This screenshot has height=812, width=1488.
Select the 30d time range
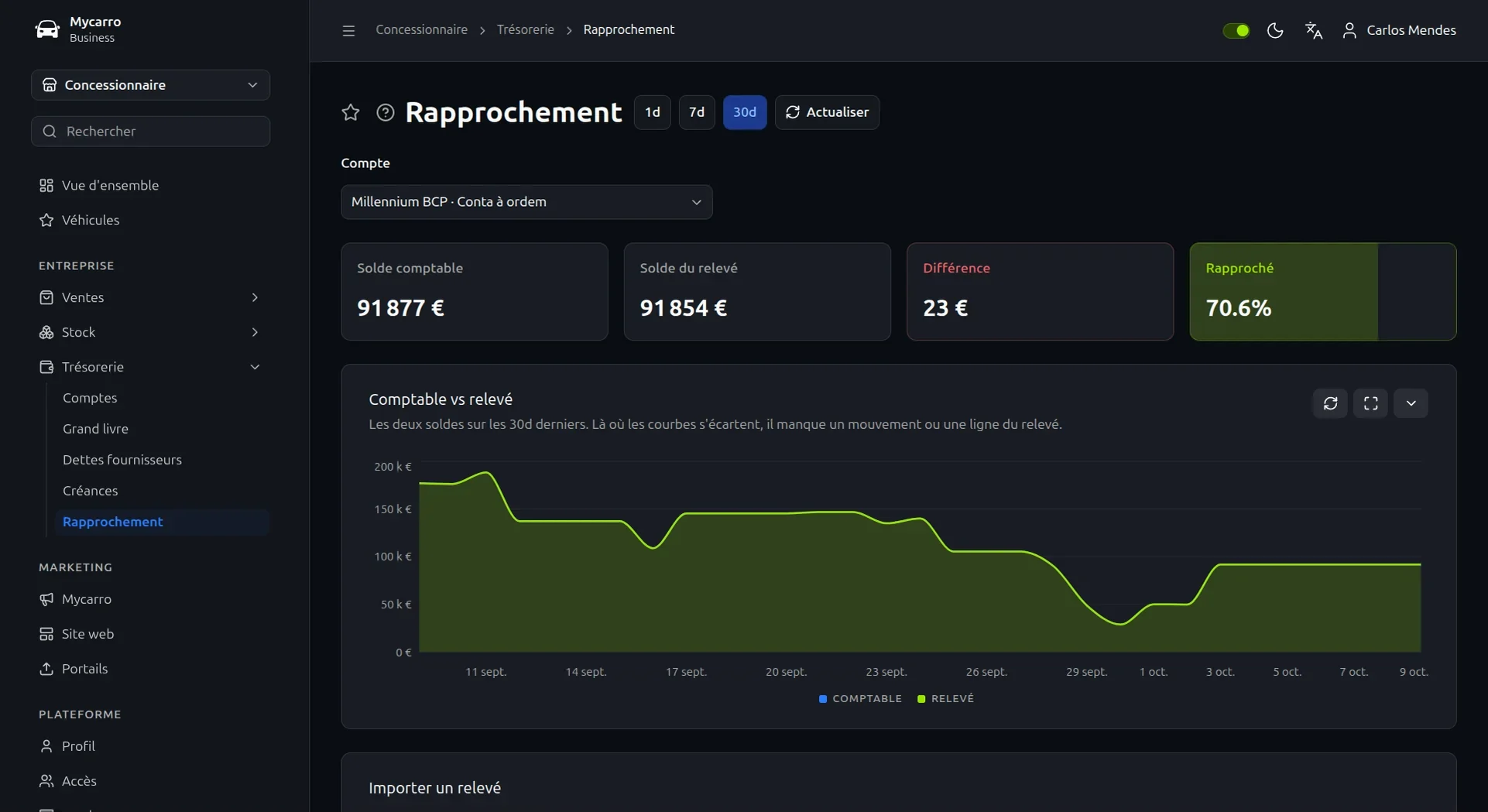[745, 112]
